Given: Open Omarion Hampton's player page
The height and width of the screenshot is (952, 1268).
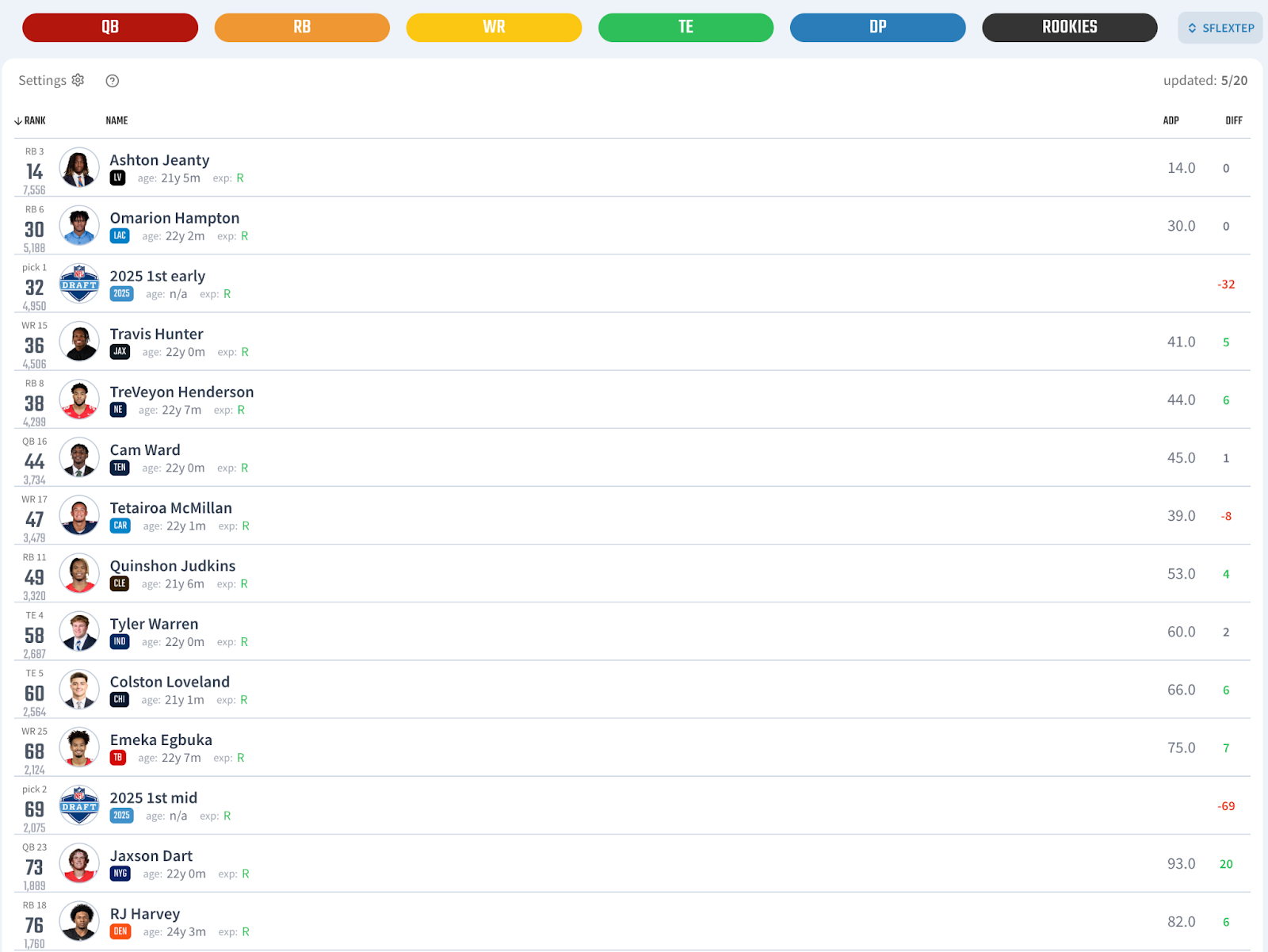Looking at the screenshot, I should point(174,218).
